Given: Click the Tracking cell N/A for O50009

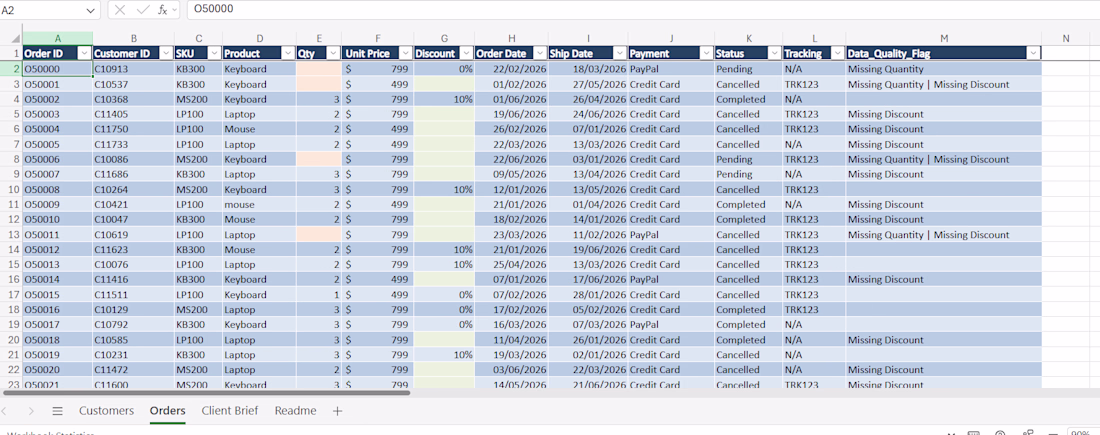Looking at the screenshot, I should coord(814,204).
